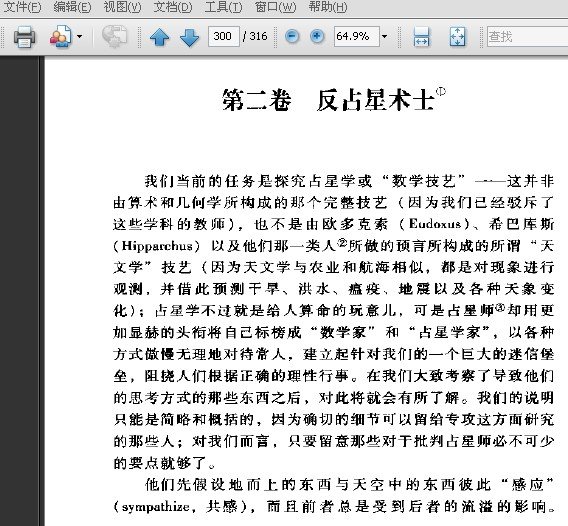The image size is (568, 526).
Task: Click footnote marker ② after 一类人
Action: click(x=342, y=242)
